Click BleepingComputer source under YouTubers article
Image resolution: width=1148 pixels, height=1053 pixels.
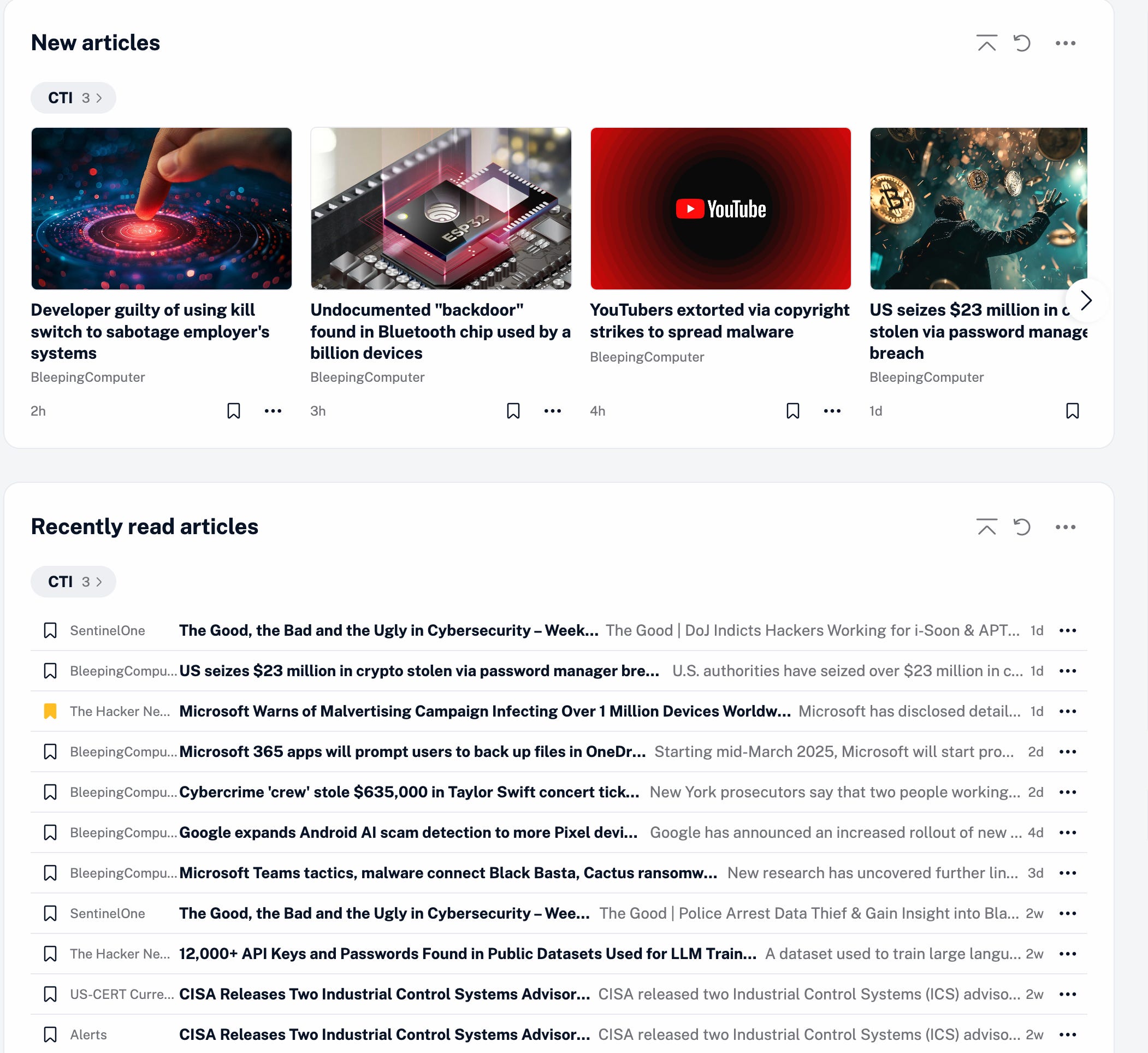(647, 357)
